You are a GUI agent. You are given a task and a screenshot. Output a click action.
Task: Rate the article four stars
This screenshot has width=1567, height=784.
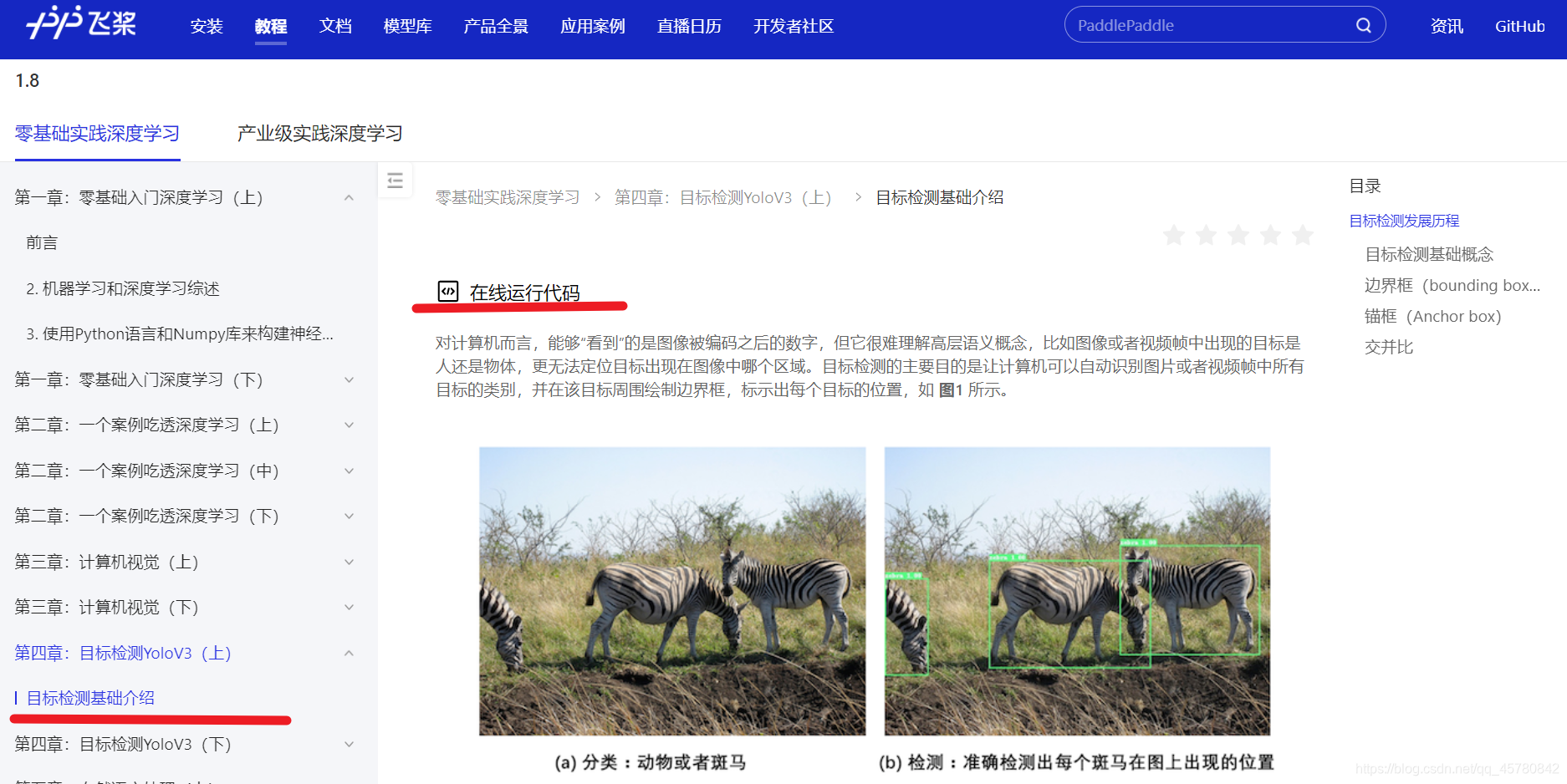tap(1270, 235)
